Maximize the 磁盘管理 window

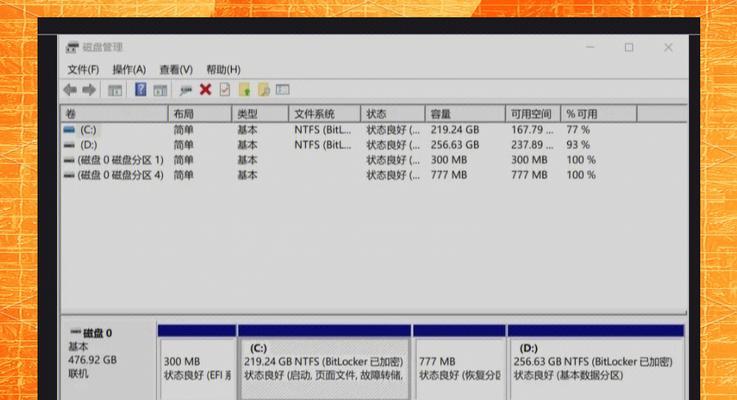(x=629, y=47)
